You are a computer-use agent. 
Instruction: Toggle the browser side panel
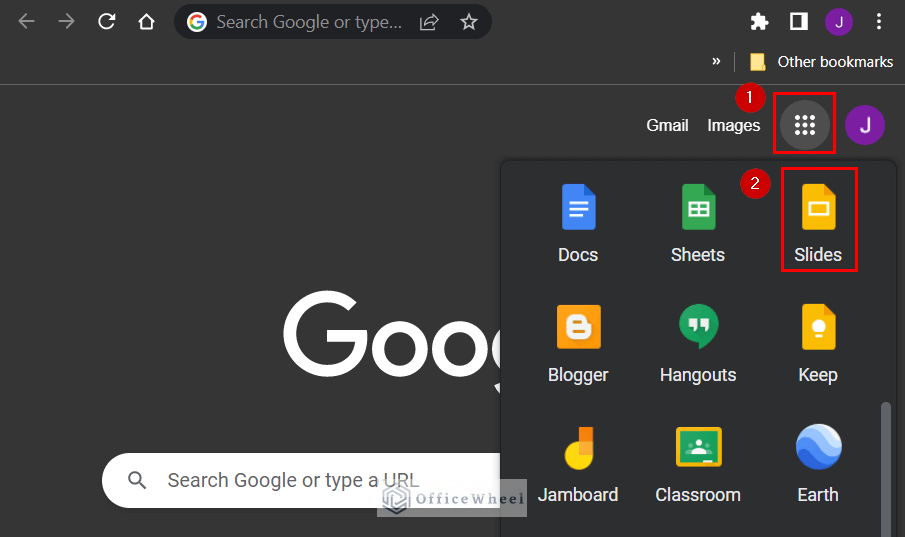(798, 22)
